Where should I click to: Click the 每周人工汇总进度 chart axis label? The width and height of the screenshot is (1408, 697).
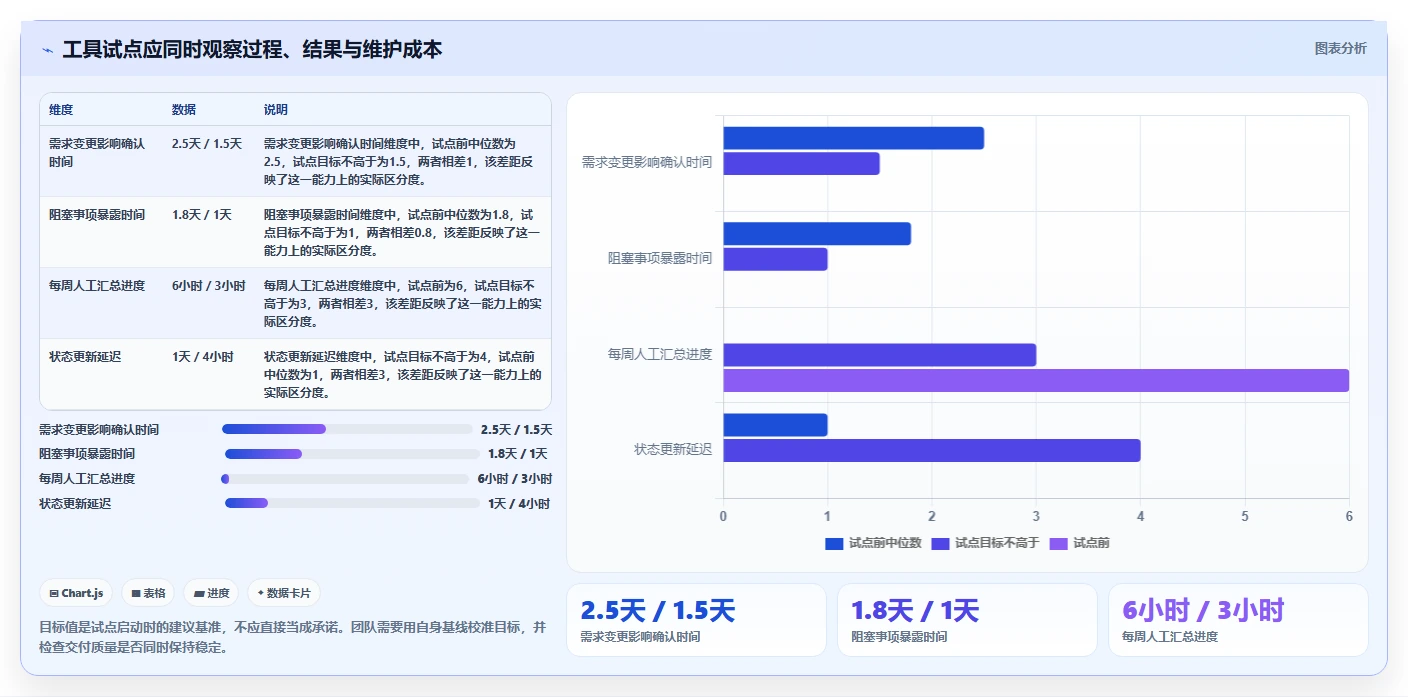(x=660, y=354)
